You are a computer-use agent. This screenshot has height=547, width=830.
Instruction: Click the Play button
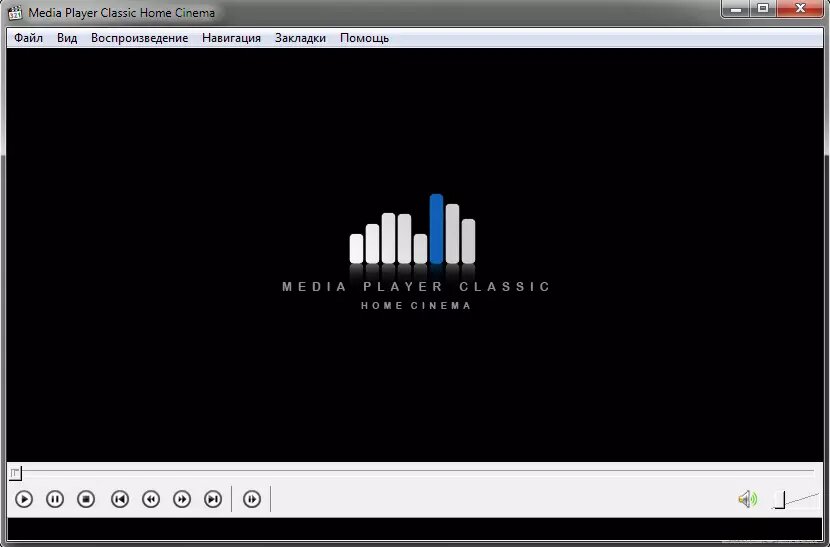coord(24,499)
